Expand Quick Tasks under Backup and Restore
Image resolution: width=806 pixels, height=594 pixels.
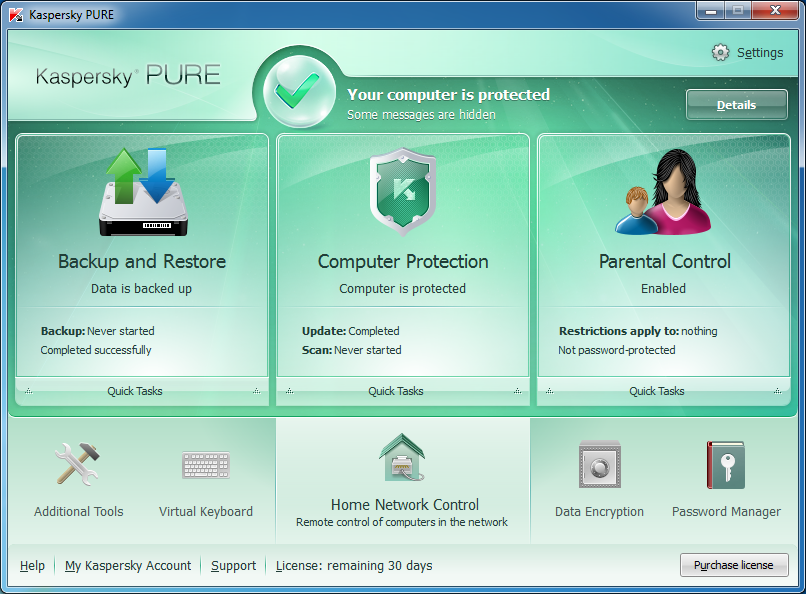[142, 391]
